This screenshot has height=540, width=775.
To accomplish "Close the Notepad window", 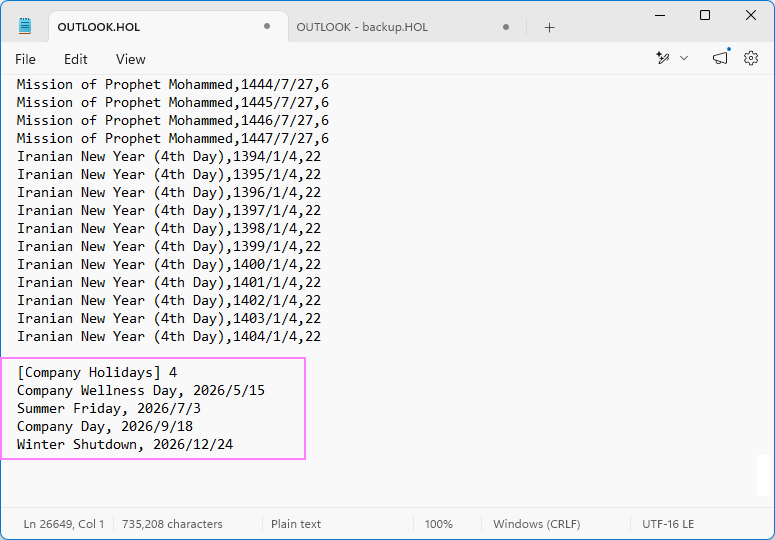I will click(x=751, y=15).
